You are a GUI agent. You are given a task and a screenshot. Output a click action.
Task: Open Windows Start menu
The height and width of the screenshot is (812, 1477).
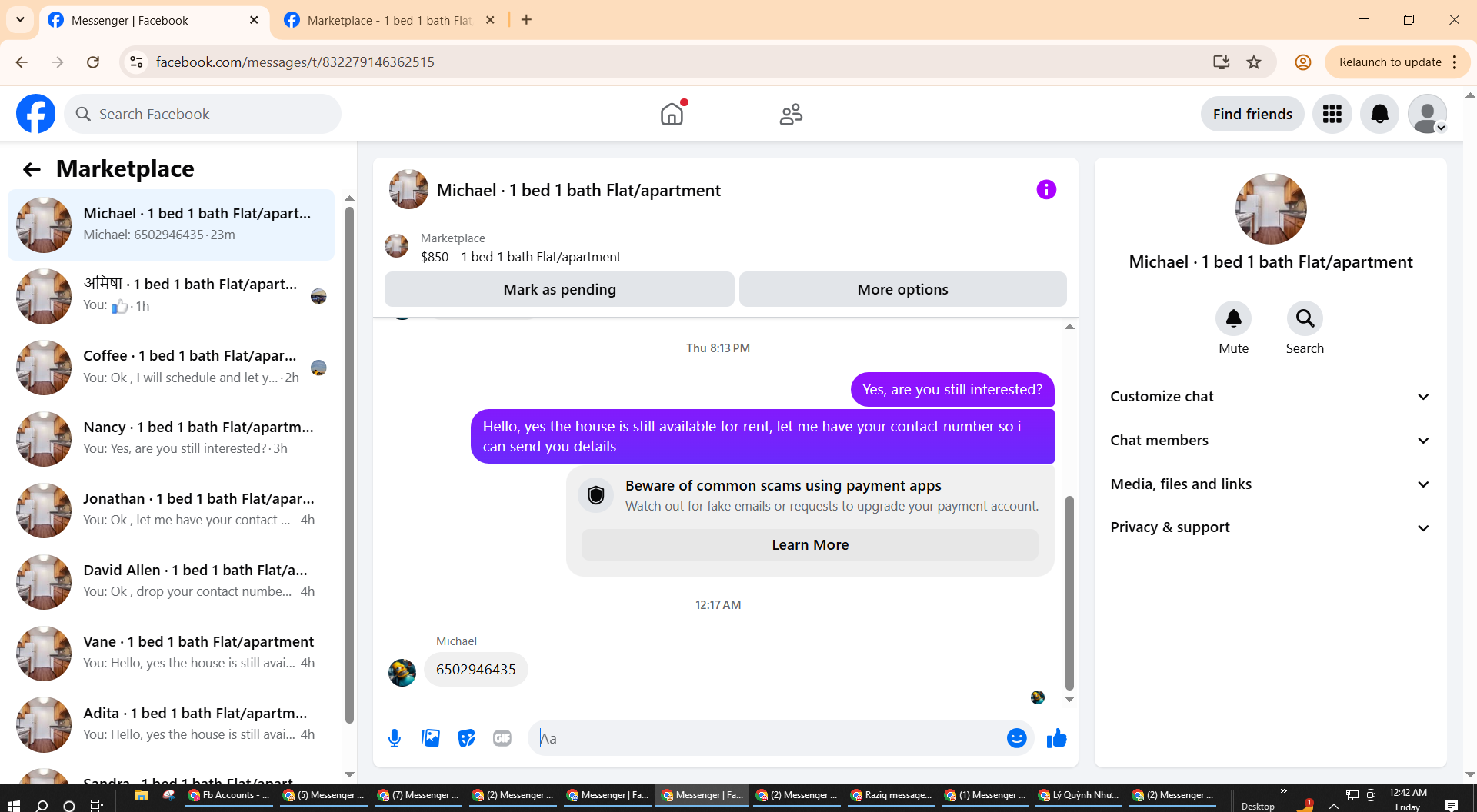(x=13, y=805)
